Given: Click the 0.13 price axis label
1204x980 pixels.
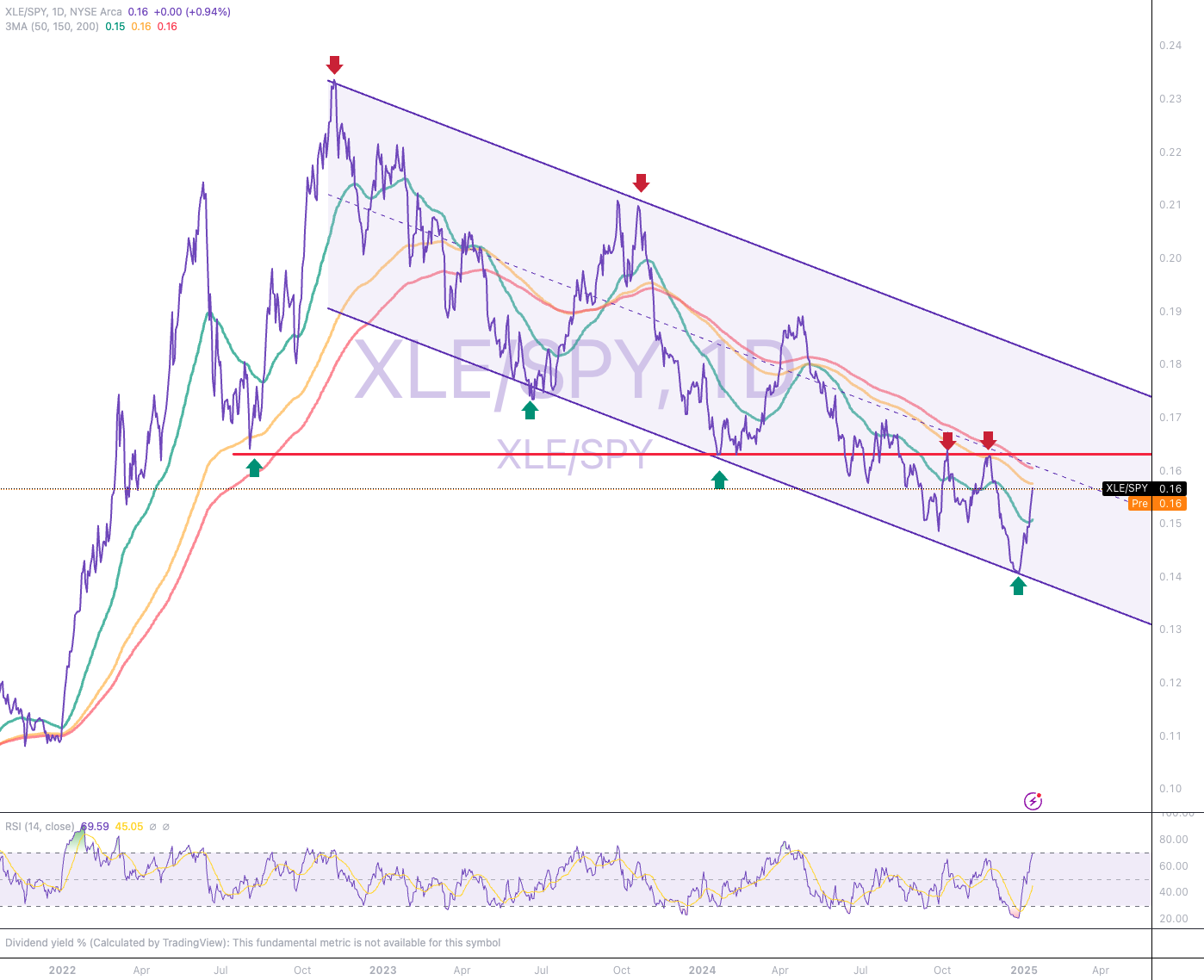Looking at the screenshot, I should click(1170, 630).
